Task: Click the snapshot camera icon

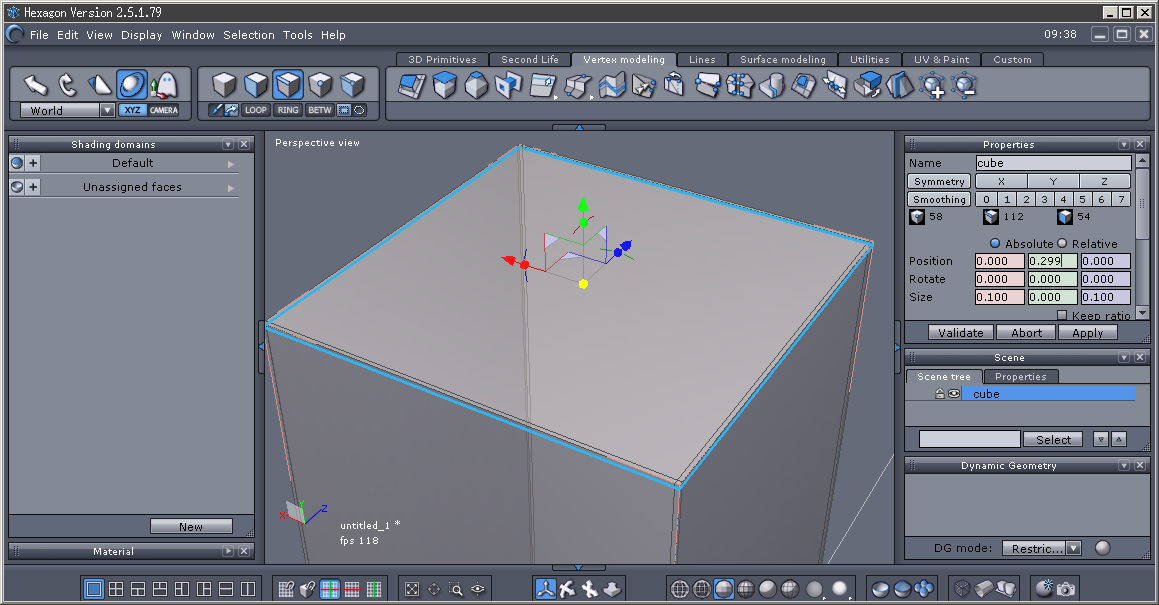Action: pyautogui.click(x=1065, y=589)
